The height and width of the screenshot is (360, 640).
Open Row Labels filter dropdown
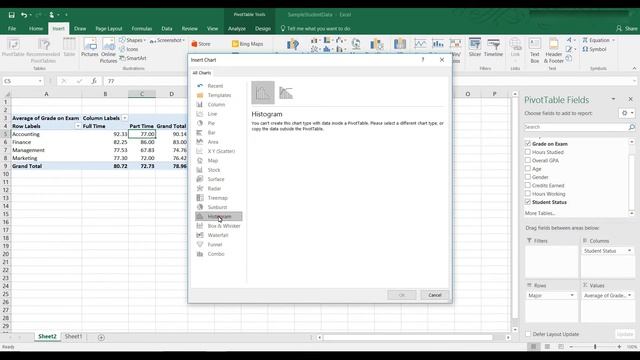click(78, 126)
